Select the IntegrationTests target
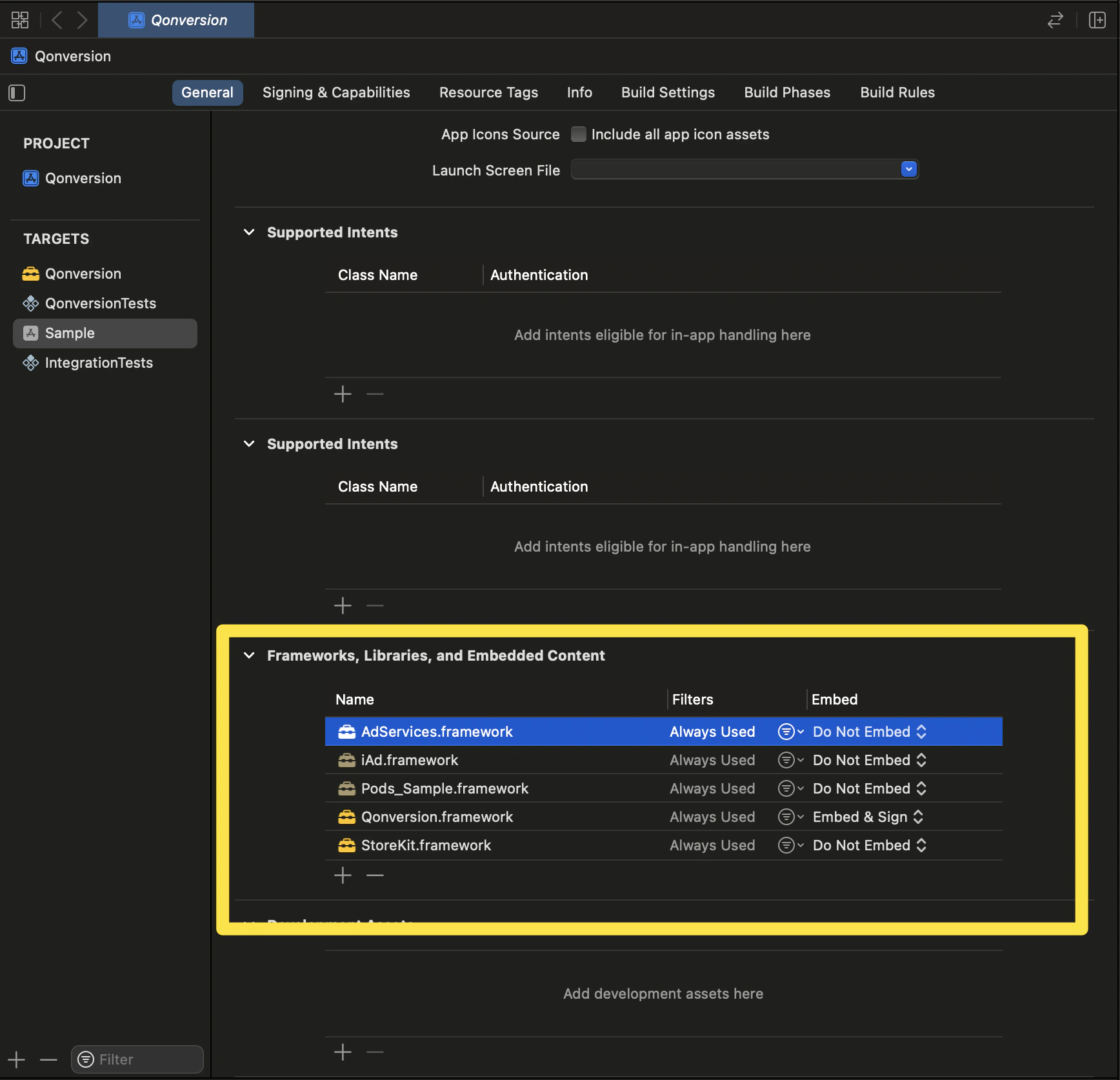The image size is (1120, 1080). click(99, 363)
